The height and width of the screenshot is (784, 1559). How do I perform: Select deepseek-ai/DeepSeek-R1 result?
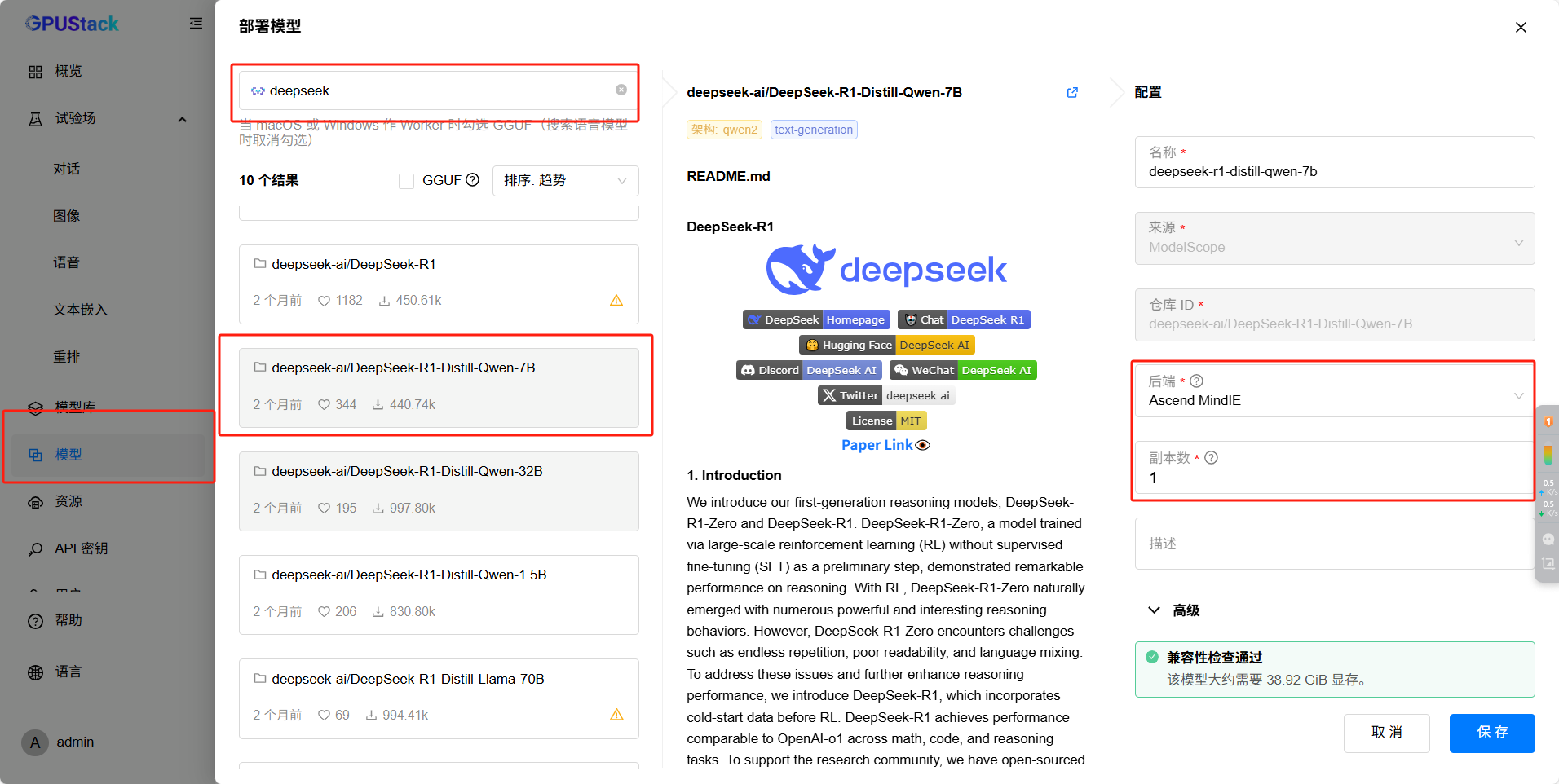coord(439,284)
